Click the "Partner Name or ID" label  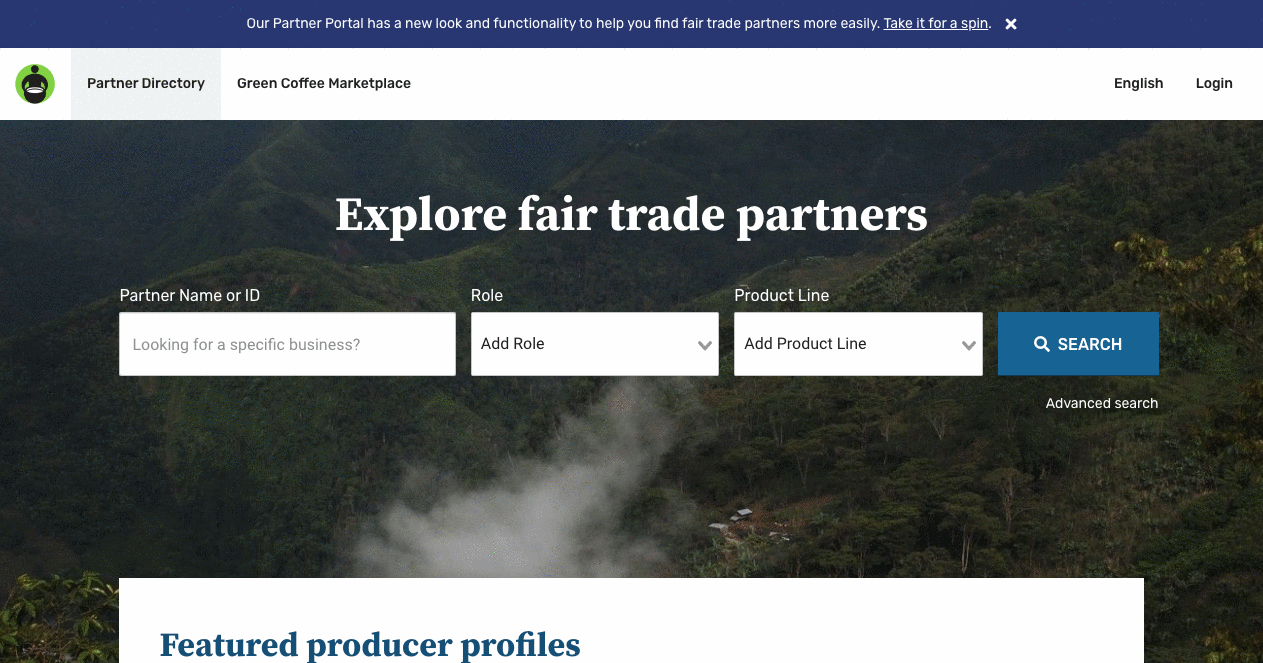[190, 295]
